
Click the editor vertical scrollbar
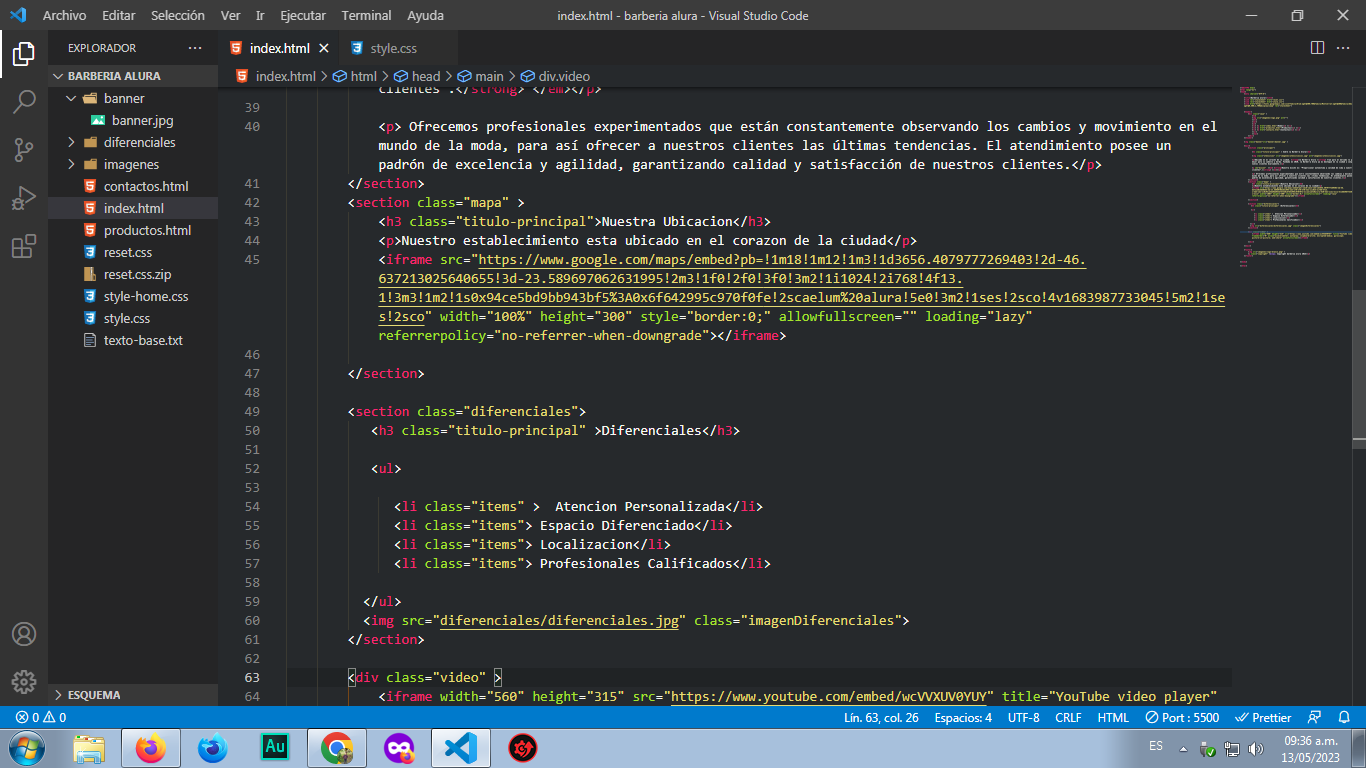point(1359,367)
